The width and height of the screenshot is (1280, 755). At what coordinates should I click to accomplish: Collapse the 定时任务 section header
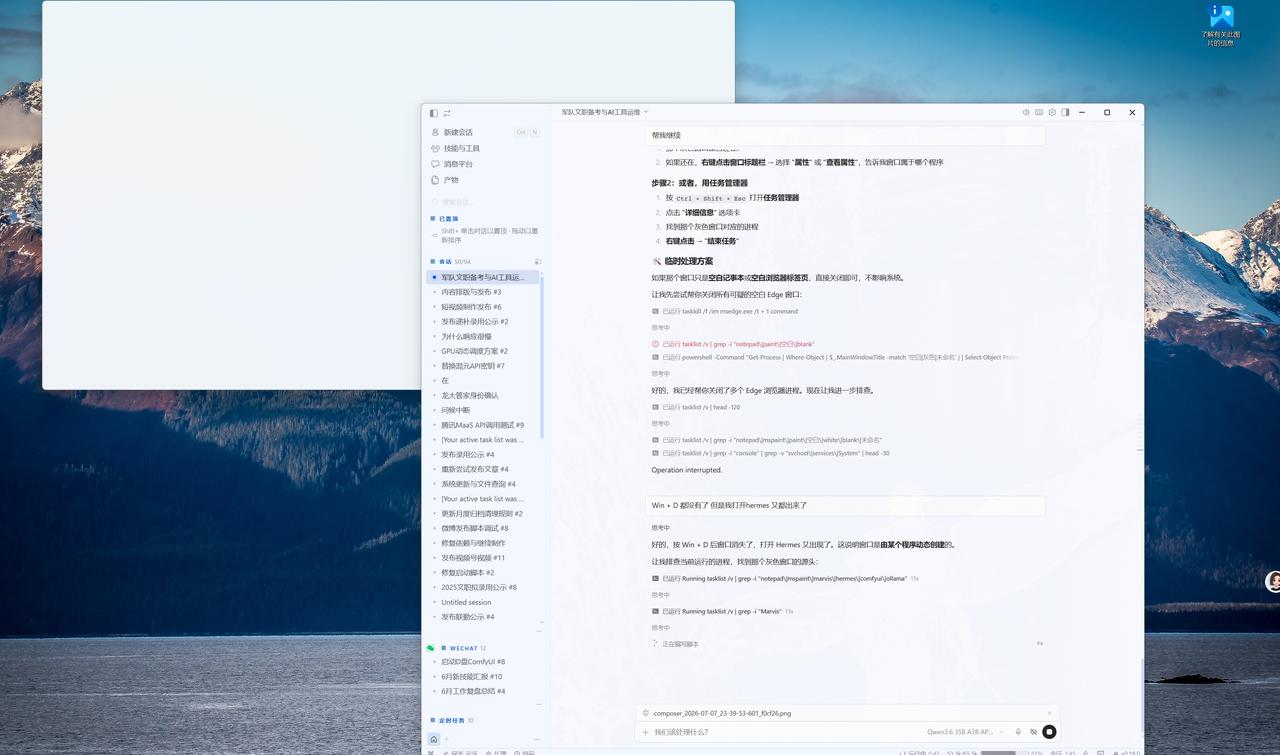tap(452, 720)
